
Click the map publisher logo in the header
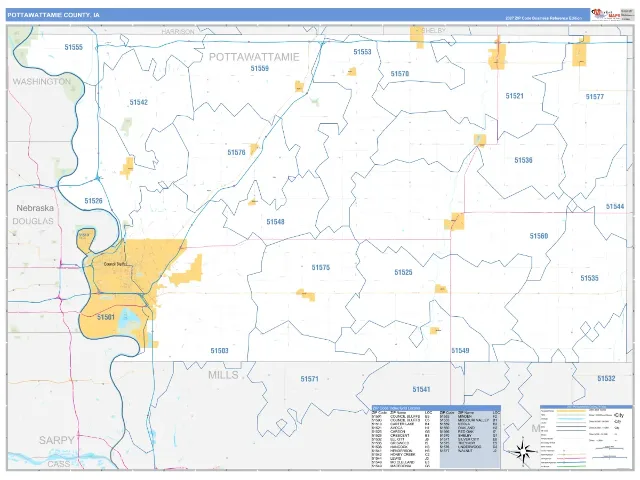606,15
